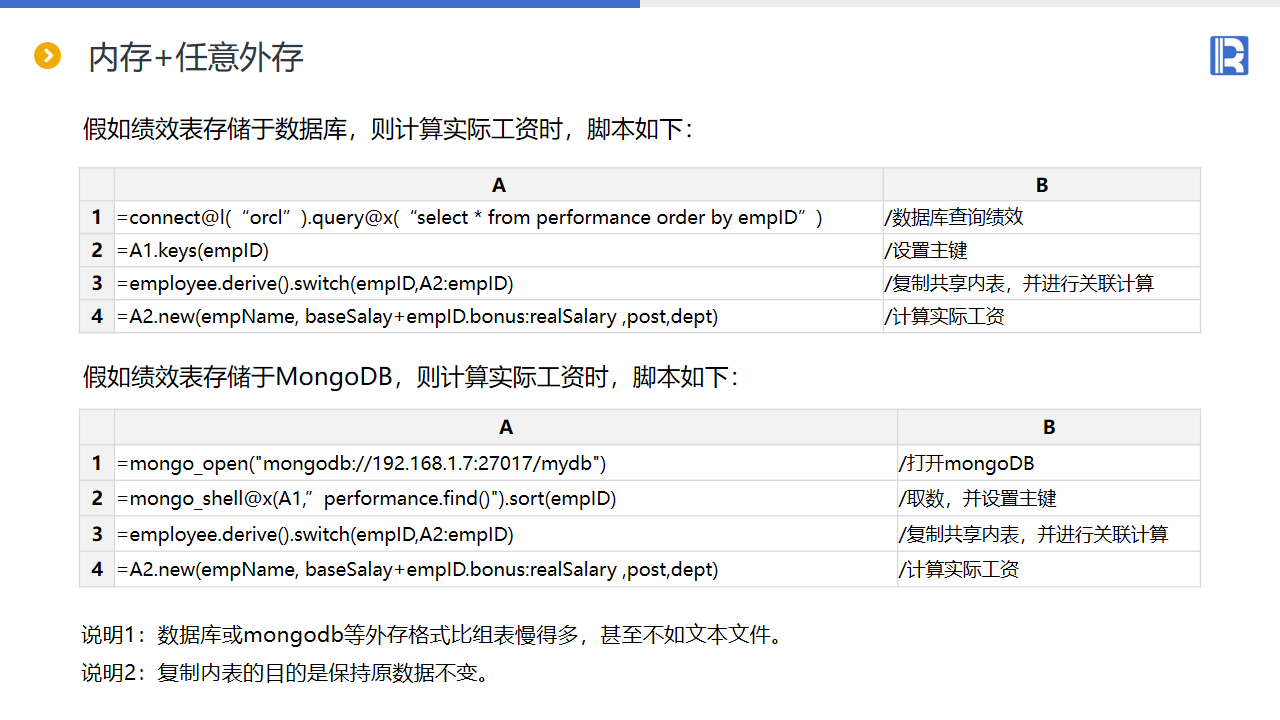Click the mongo_shell@x performance.find cell

(366, 499)
